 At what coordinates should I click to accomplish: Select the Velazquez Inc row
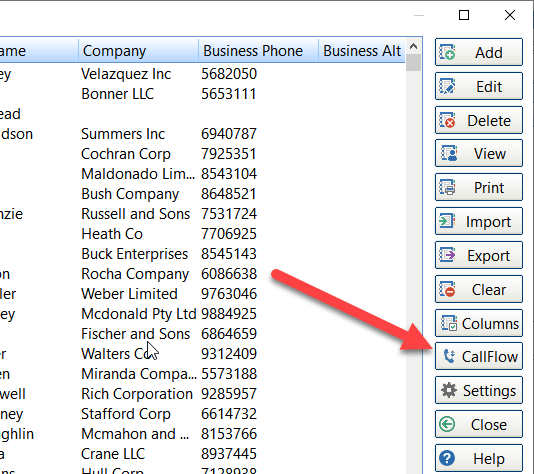click(x=203, y=74)
